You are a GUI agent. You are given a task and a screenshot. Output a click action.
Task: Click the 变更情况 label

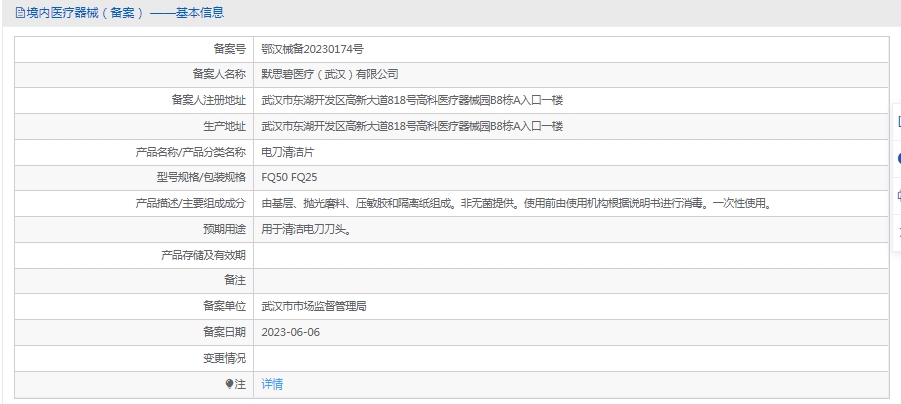coord(225,358)
